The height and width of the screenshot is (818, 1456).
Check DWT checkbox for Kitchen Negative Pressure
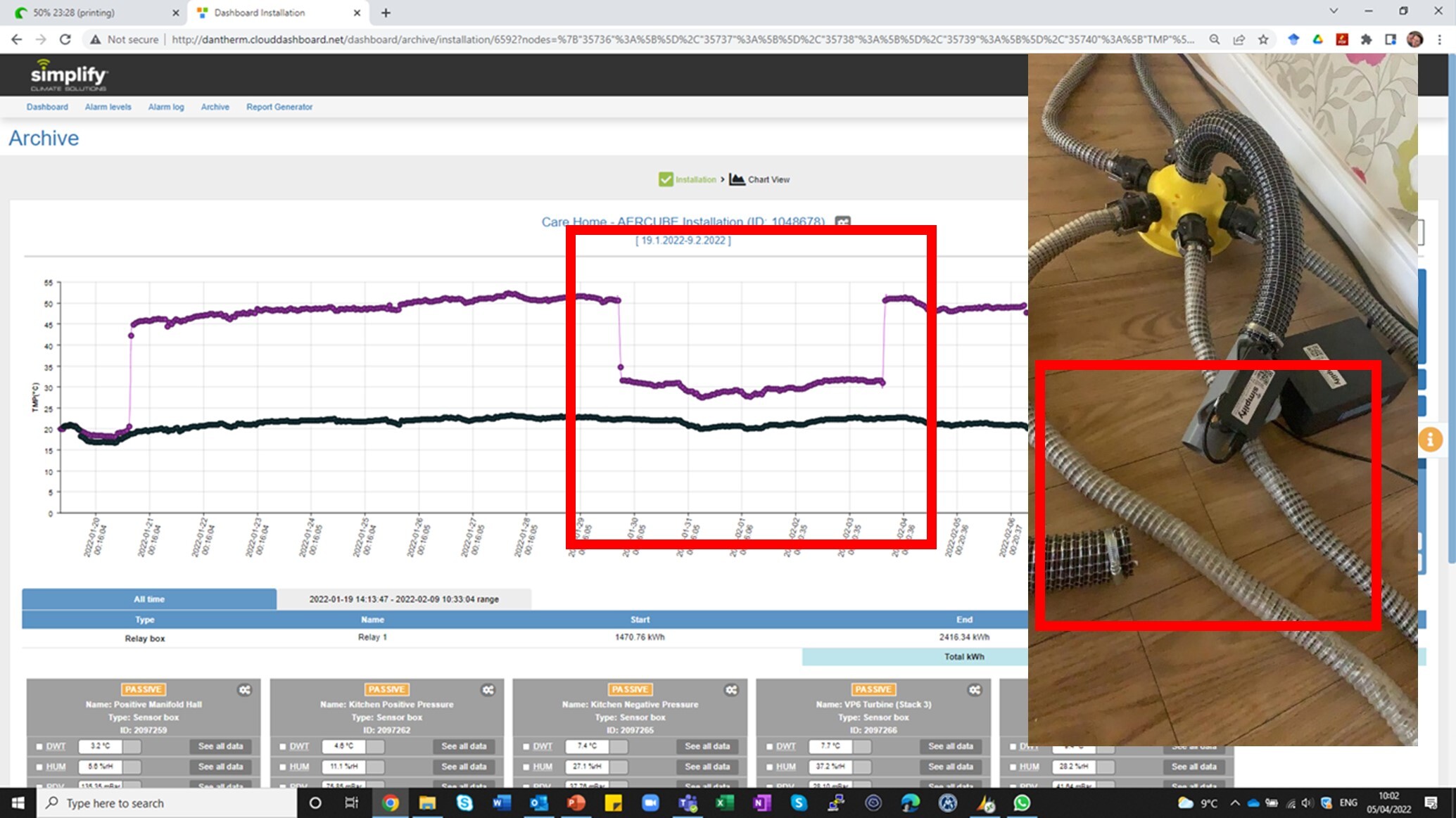526,746
